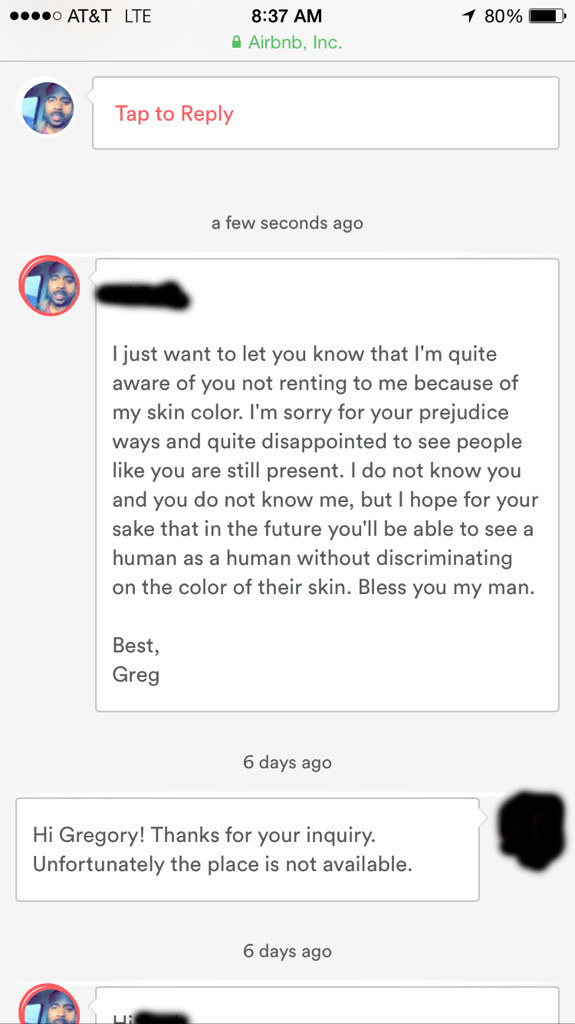Tap the Tap to Reply field
Image resolution: width=575 pixels, height=1024 pixels.
point(325,113)
